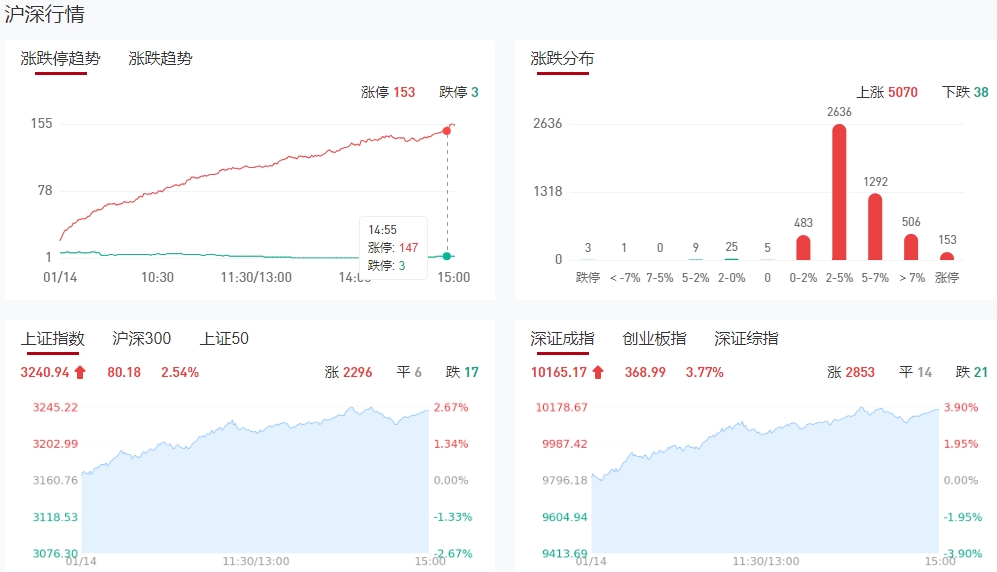Screen dimensions: 997x572
Task: Click the 上证指数 price 3240.94
Action: tap(45, 372)
